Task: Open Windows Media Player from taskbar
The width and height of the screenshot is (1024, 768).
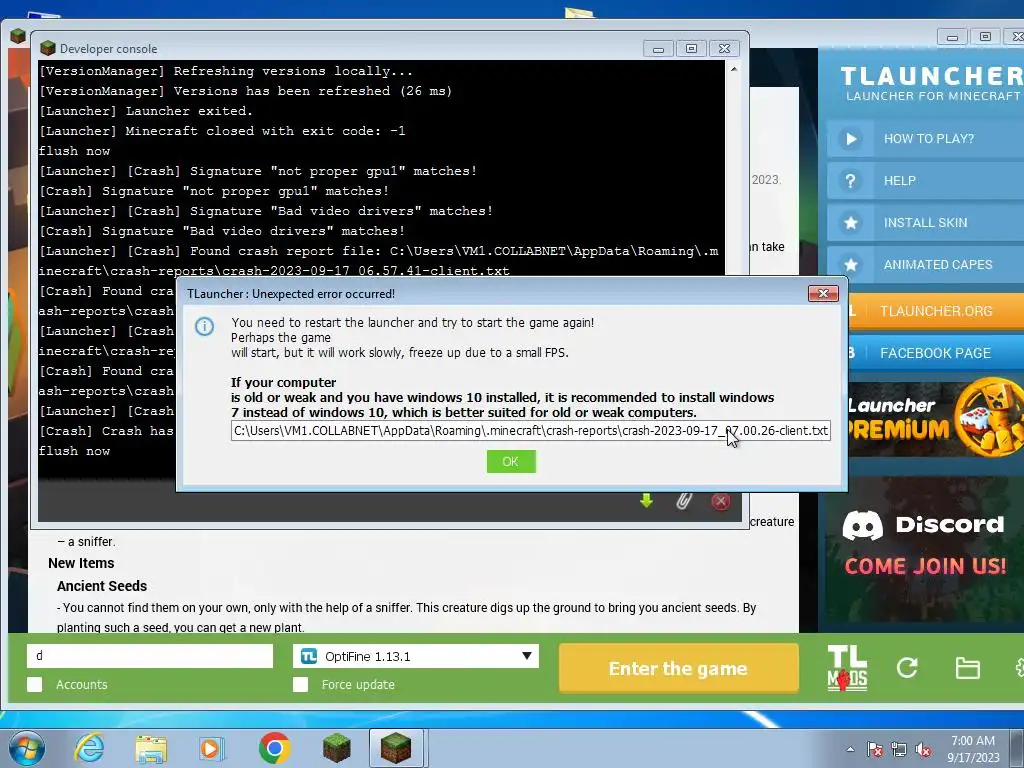Action: pos(212,748)
